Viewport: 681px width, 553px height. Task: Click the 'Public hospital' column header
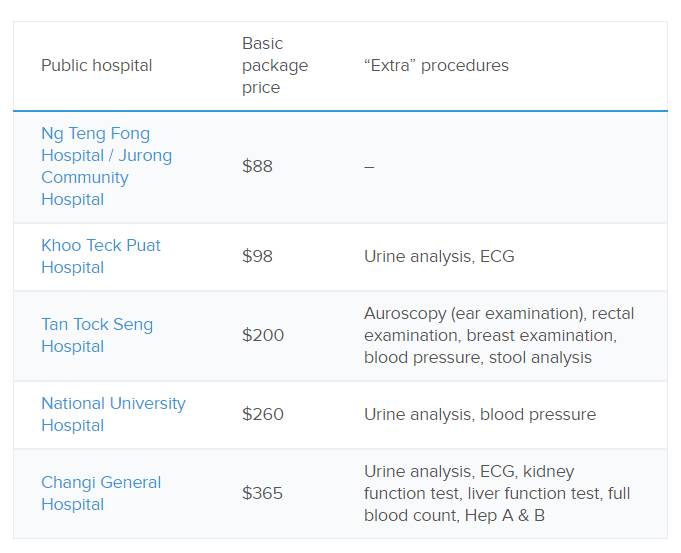[96, 66]
